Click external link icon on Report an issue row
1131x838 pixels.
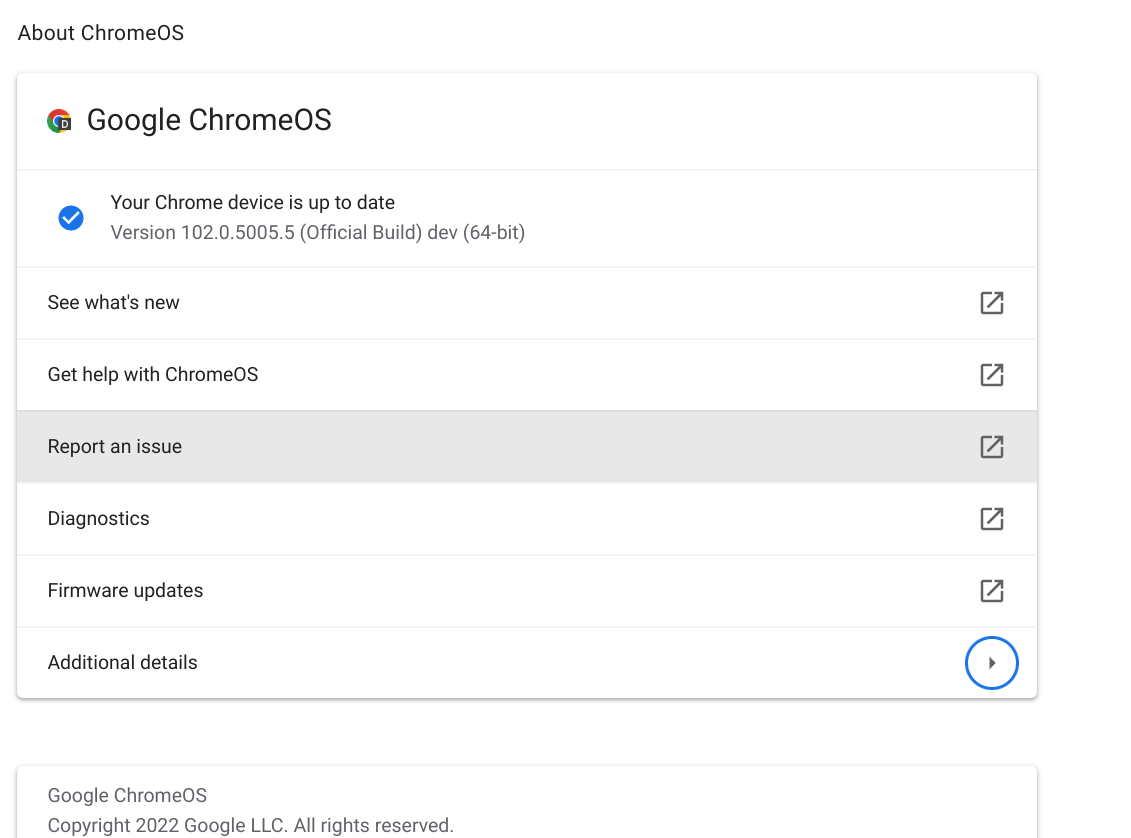point(992,447)
